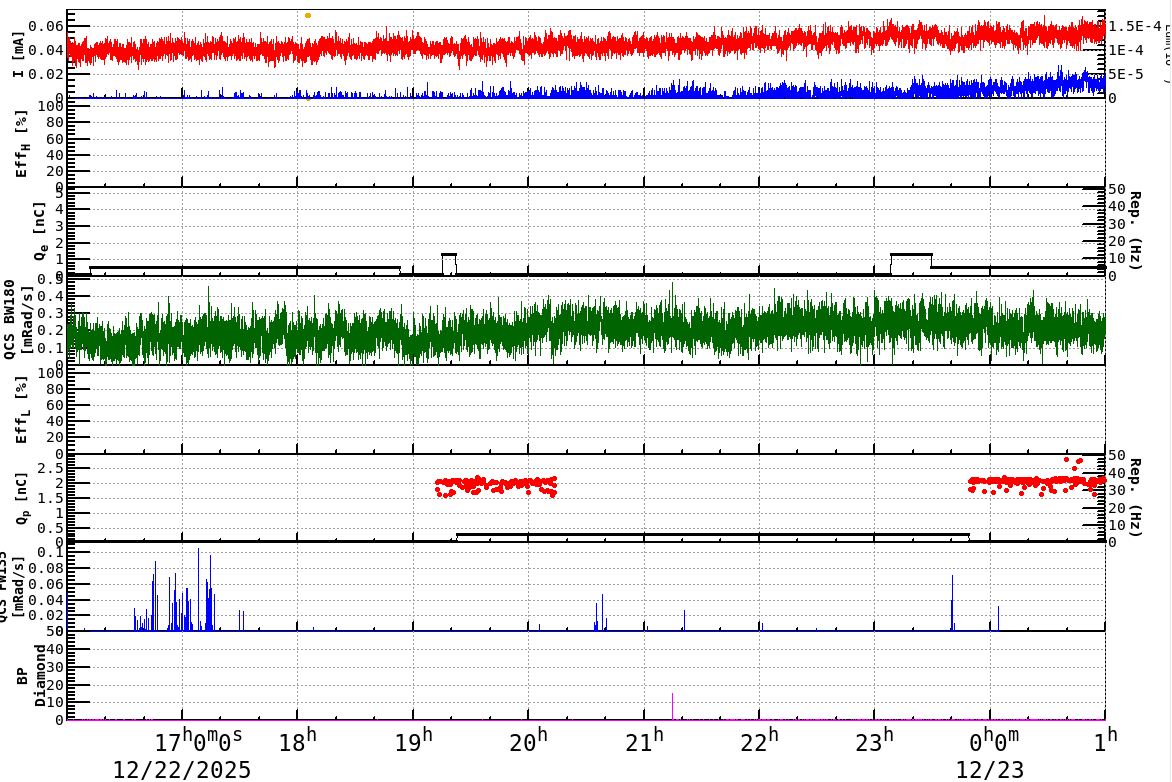Click the 12/22/2025 date label
Image resolution: width=1172 pixels, height=782 pixels.
click(181, 770)
